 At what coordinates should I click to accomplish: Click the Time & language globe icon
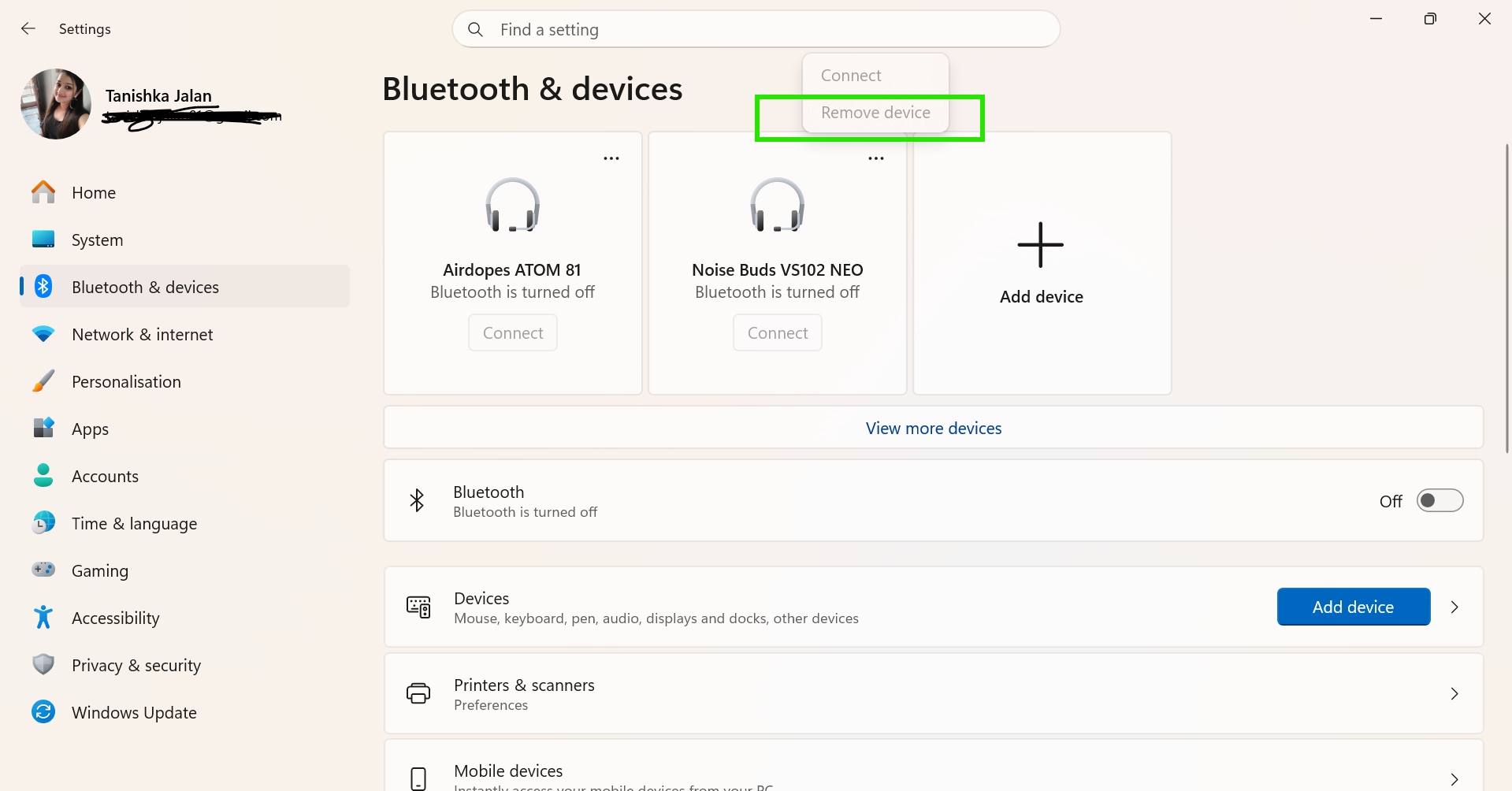(43, 522)
